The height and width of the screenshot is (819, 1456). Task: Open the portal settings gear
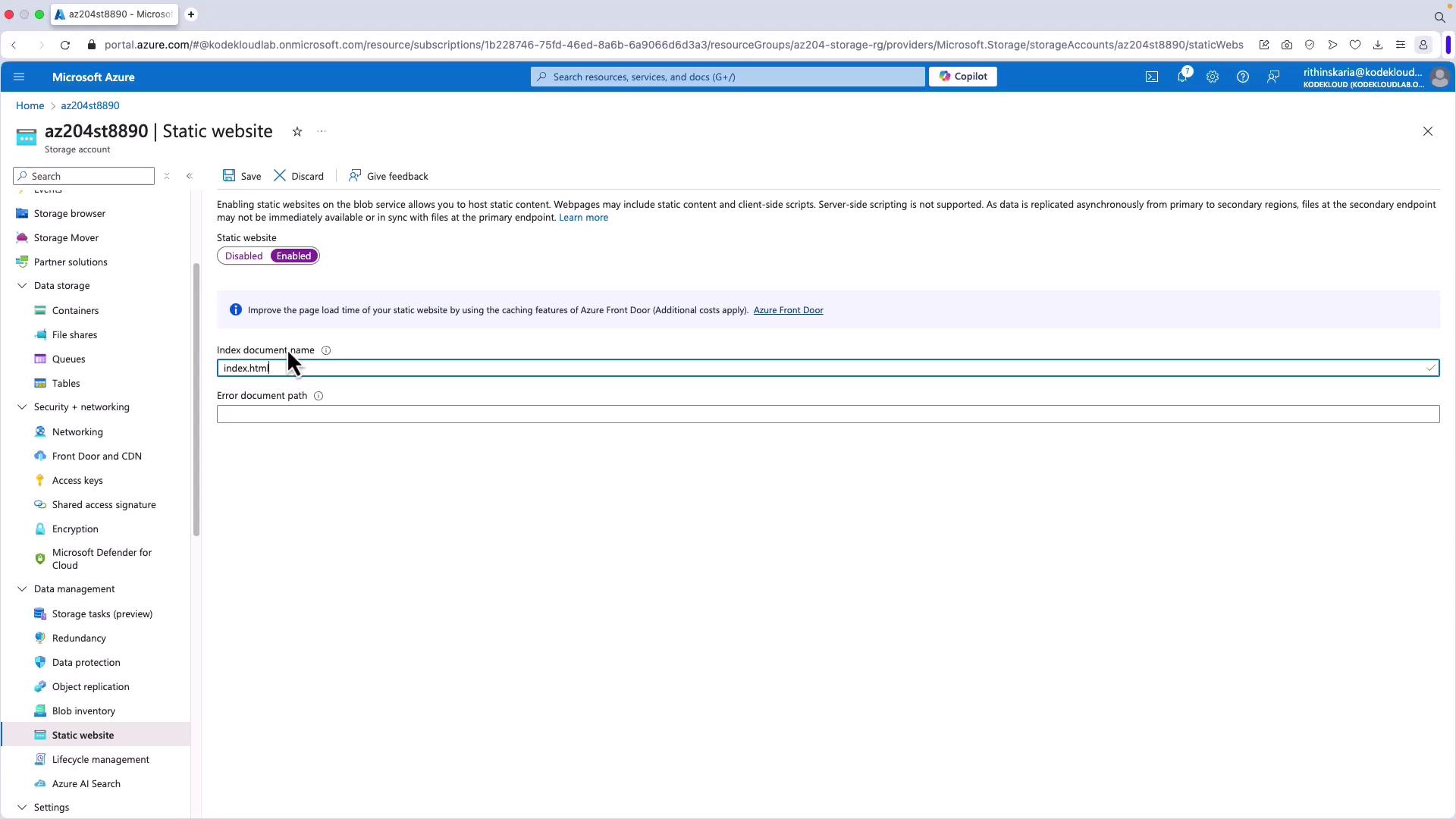1212,77
